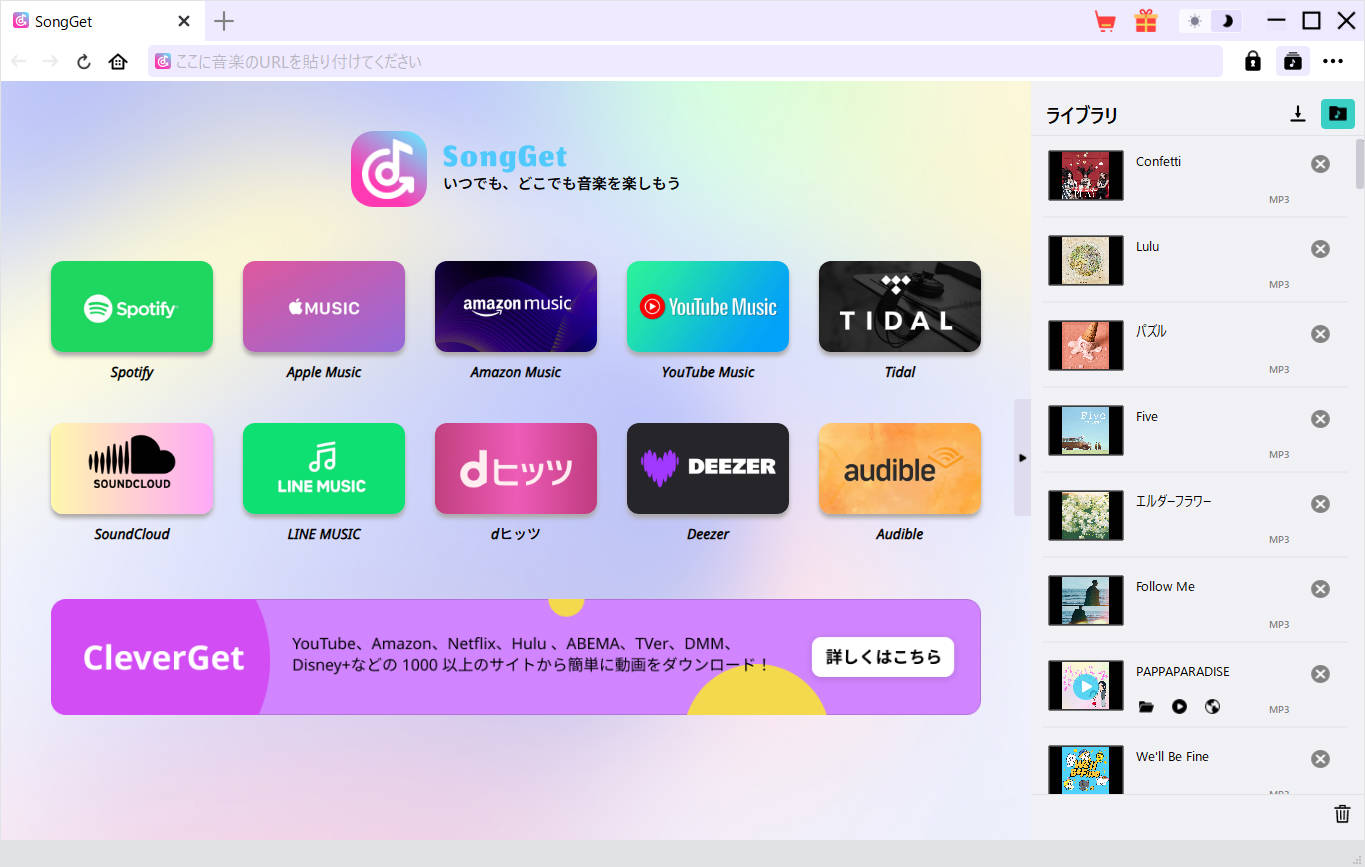Delete all with the trash icon
This screenshot has width=1365, height=867.
[x=1342, y=814]
